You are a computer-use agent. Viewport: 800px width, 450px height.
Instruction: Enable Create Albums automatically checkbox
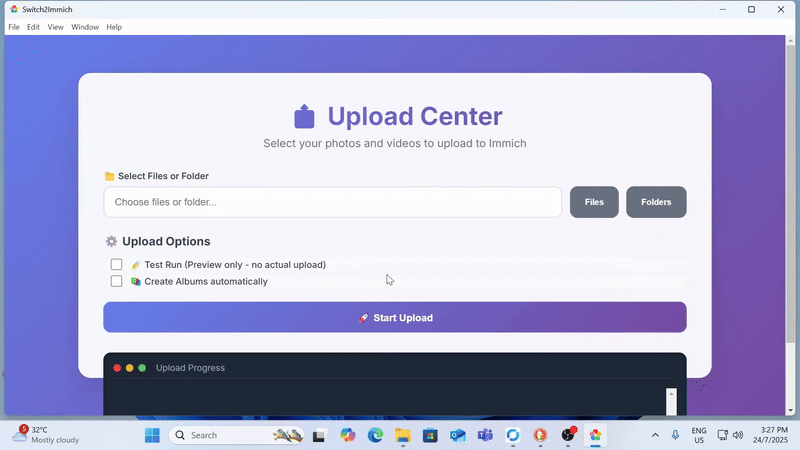point(116,281)
